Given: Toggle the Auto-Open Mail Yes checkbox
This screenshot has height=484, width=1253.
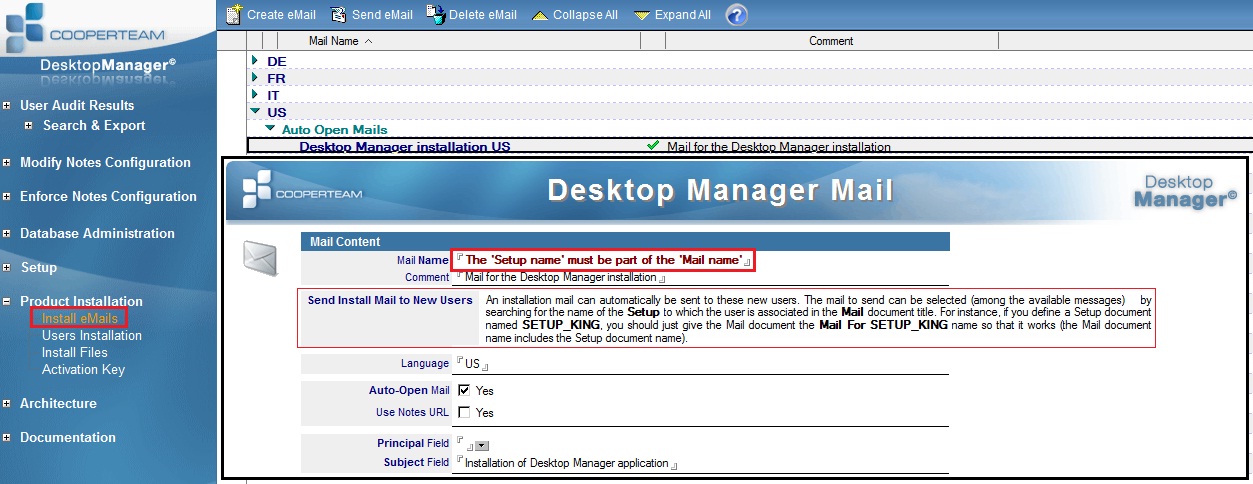Looking at the screenshot, I should pyautogui.click(x=464, y=391).
